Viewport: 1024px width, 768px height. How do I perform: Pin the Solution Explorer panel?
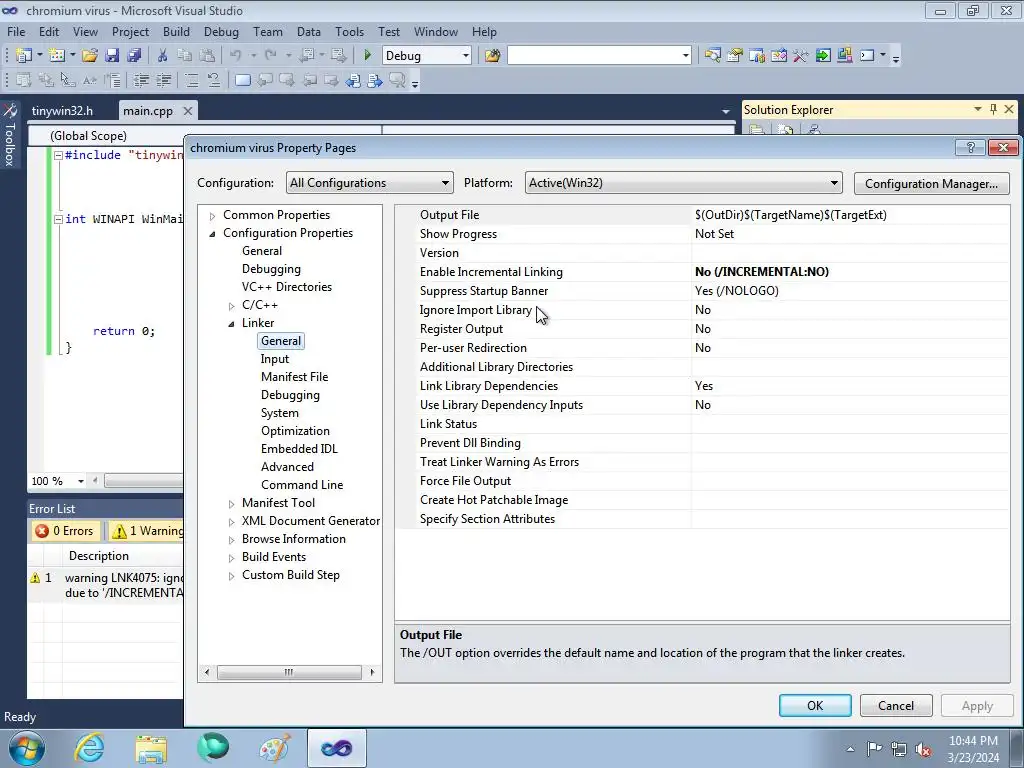click(x=993, y=109)
